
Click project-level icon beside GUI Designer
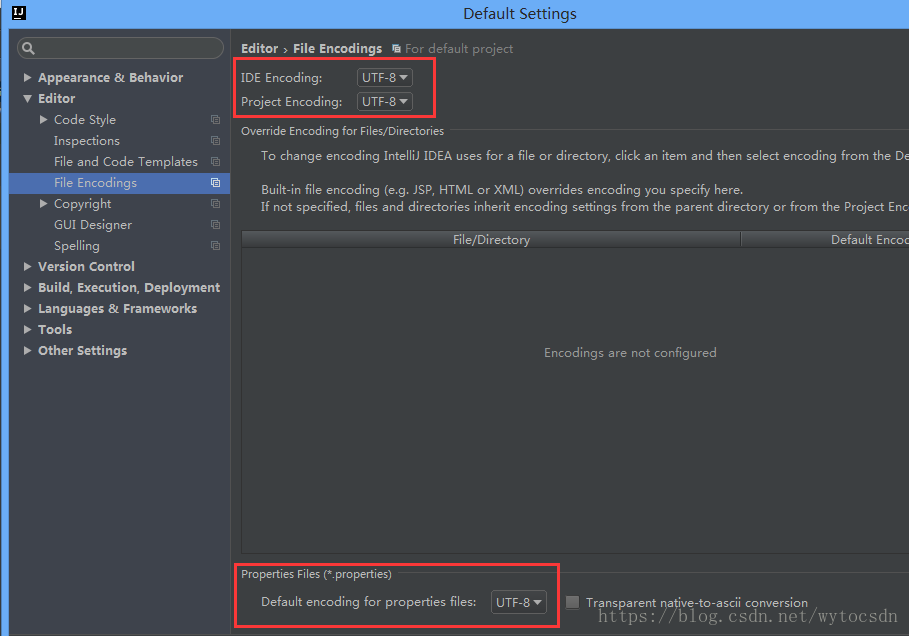click(x=215, y=225)
